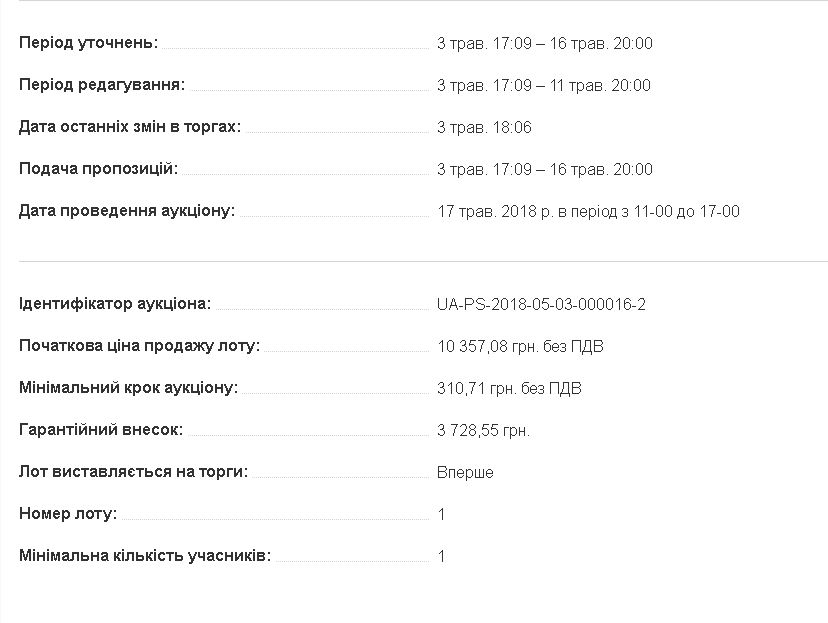
Task: Click the guarantee deposit amount 3 728,55 грн.
Action: pos(483,430)
